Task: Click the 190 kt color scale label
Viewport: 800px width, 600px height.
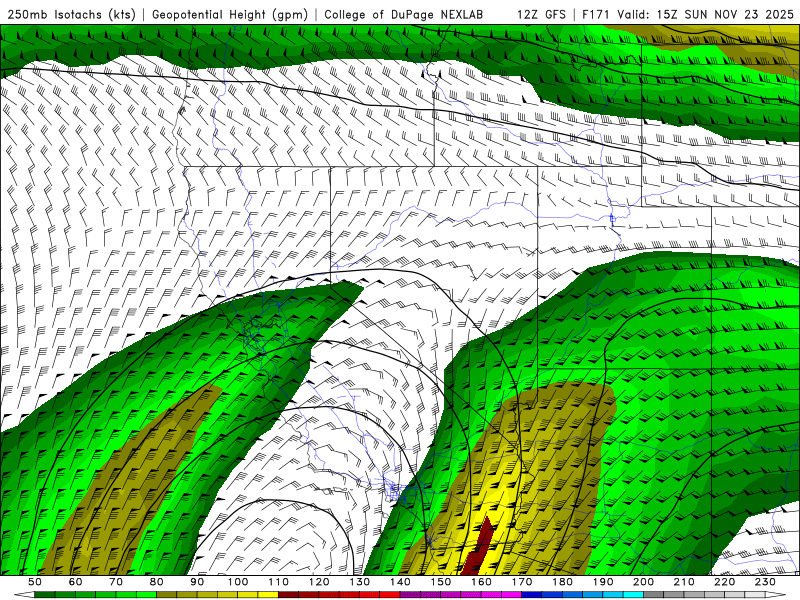Action: [603, 582]
